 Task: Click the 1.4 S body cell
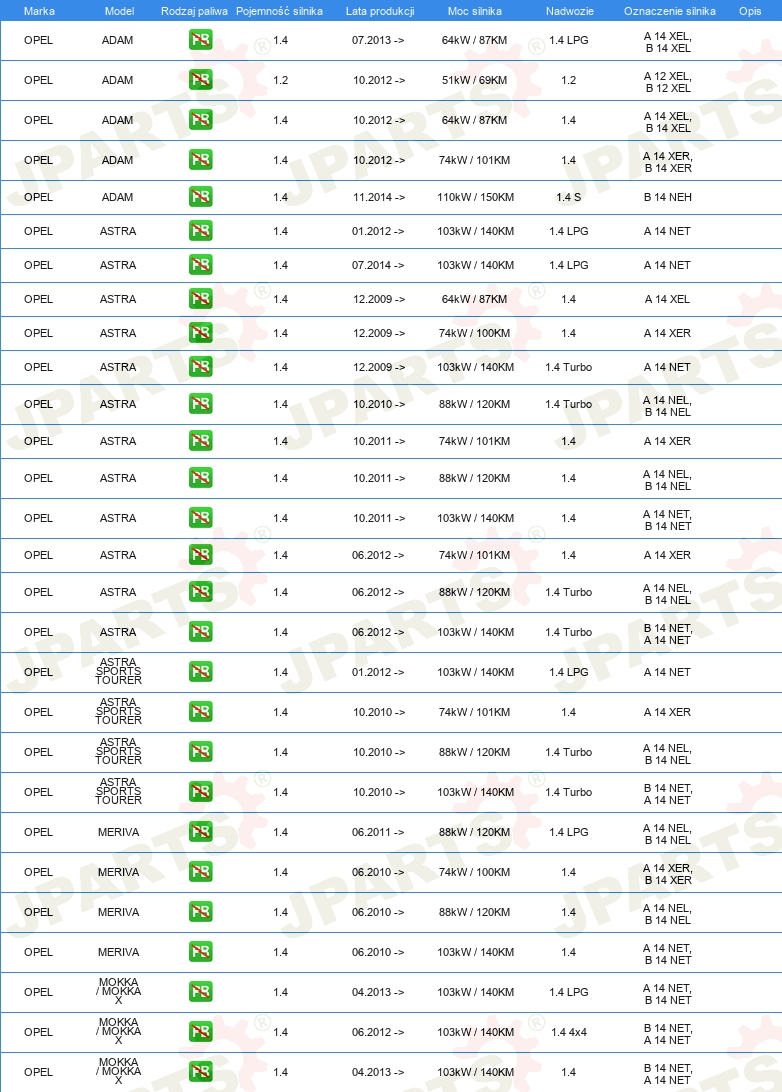(x=569, y=197)
